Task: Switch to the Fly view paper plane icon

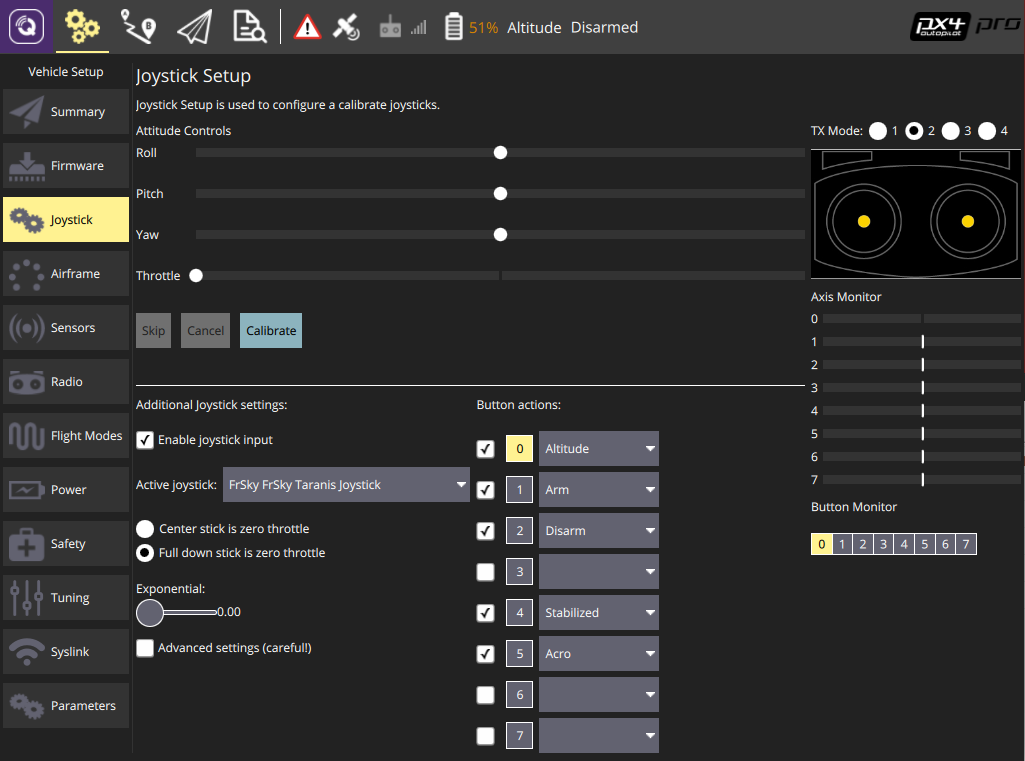Action: click(x=193, y=27)
